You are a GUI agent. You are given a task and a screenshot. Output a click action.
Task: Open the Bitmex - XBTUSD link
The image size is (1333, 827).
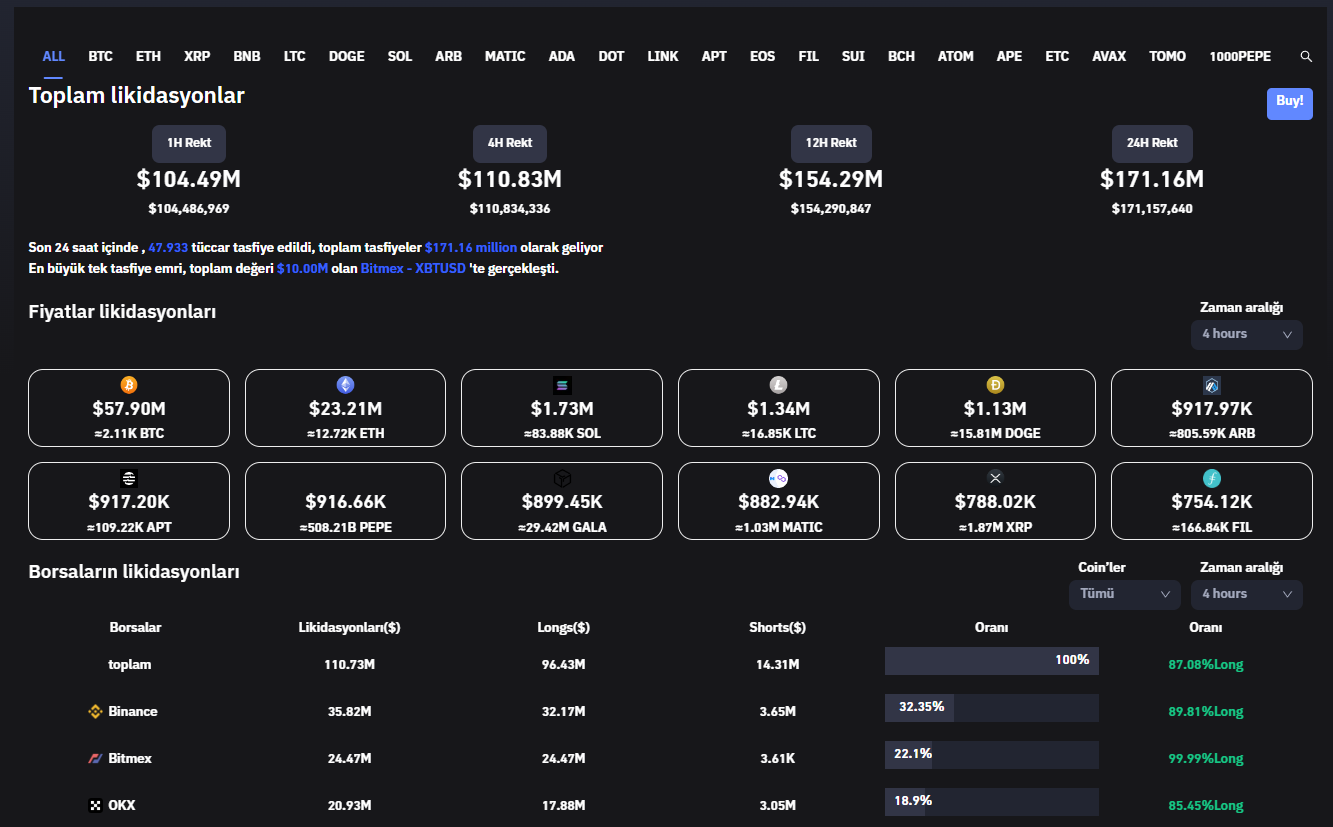413,269
